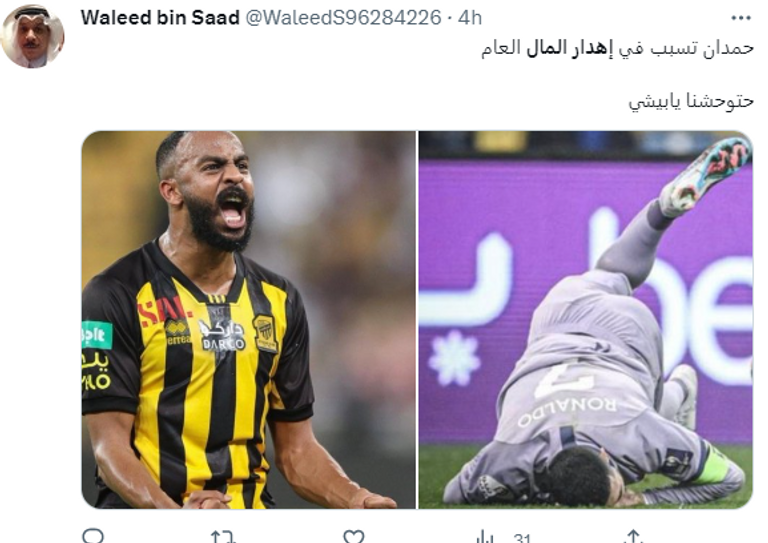Screen dimensions: 768x543
Task: Click the second line حتوحشنا يابيشي
Action: (691, 101)
